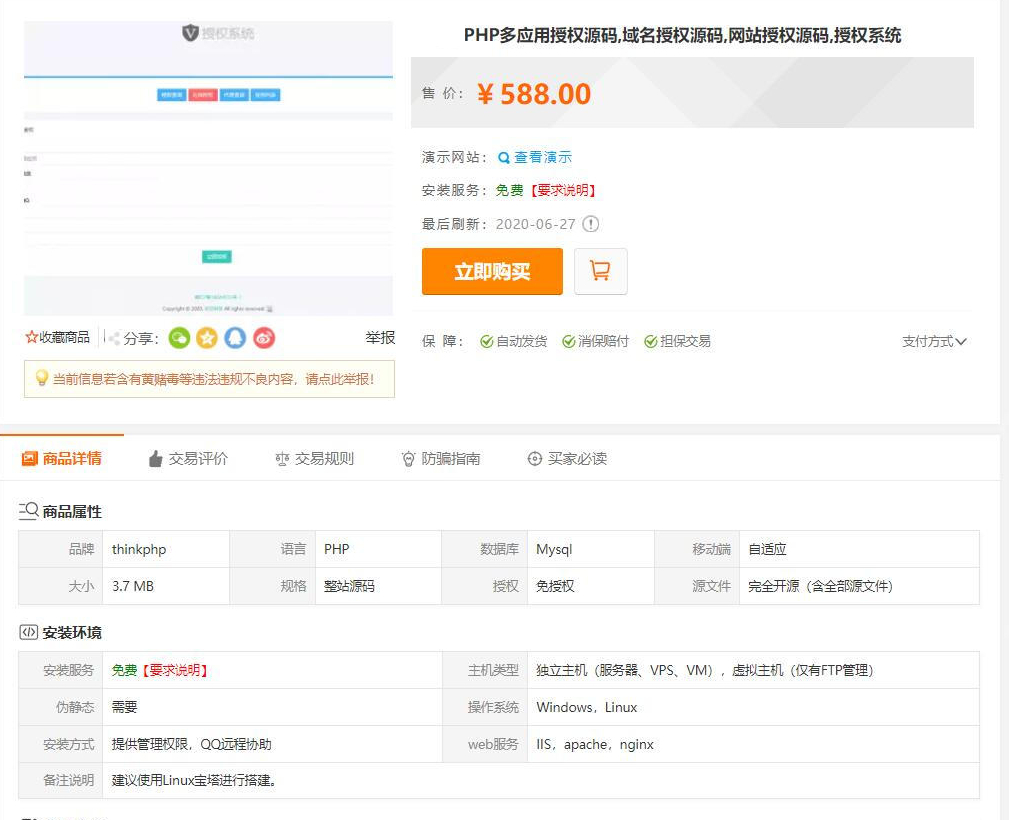Click the bulb icon of 防骗指南
1009x820 pixels.
[x=408, y=459]
